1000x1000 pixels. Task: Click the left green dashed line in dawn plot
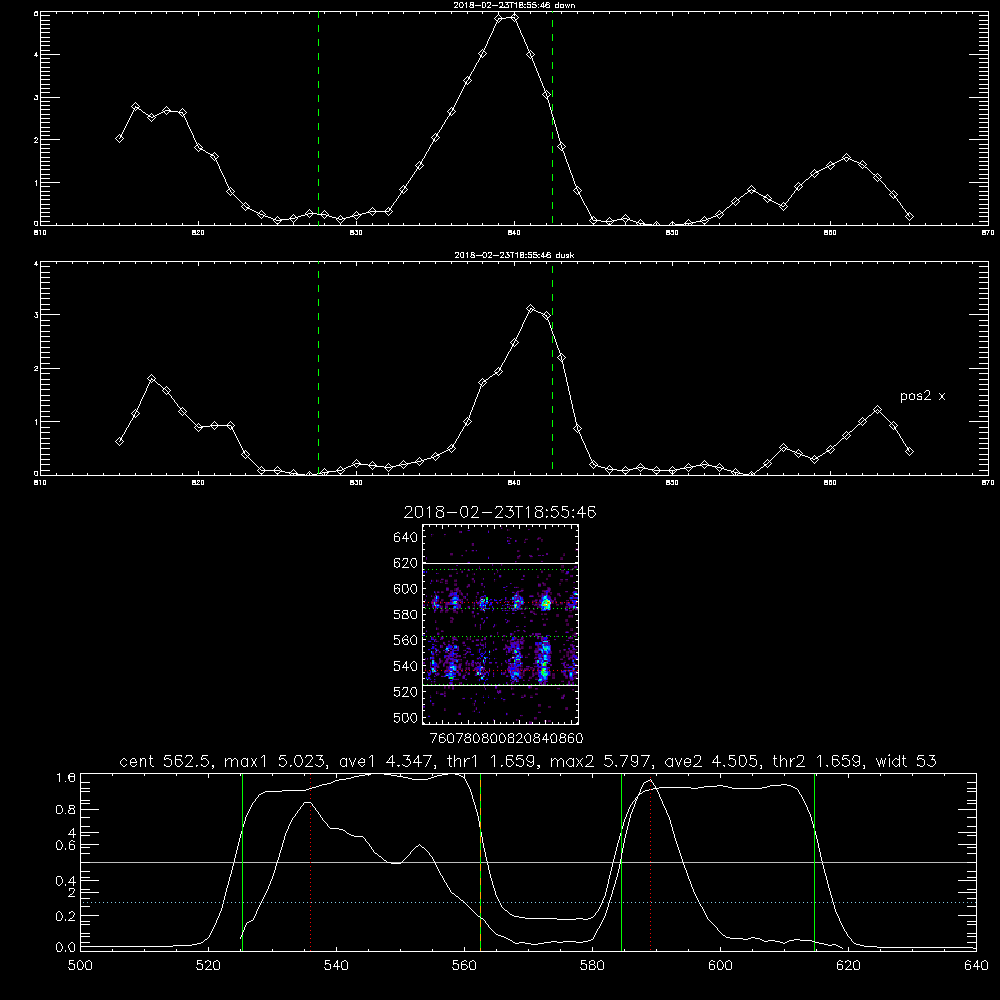pyautogui.click(x=318, y=118)
